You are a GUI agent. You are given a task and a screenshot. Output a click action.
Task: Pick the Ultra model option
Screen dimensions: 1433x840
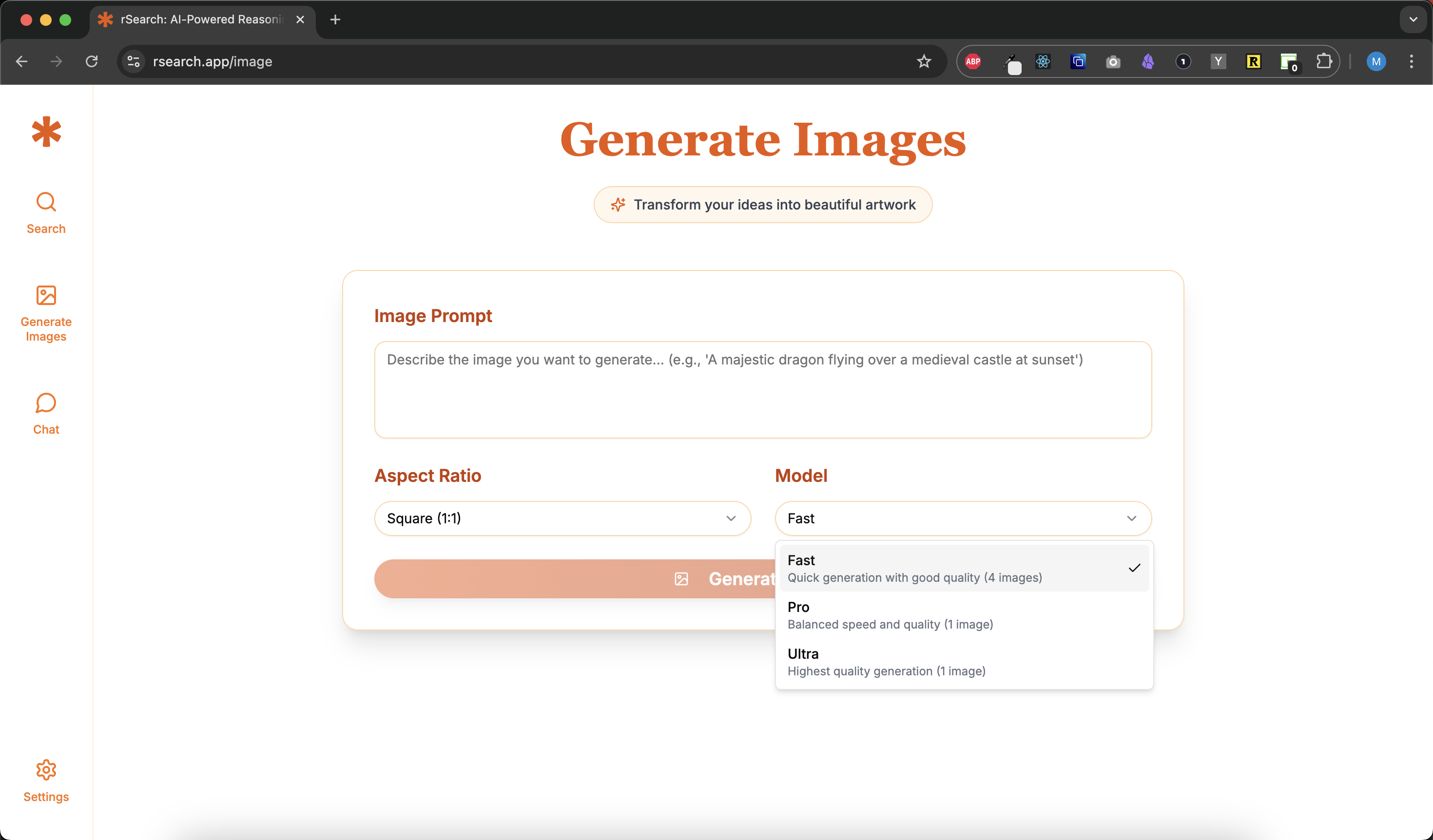coord(963,662)
